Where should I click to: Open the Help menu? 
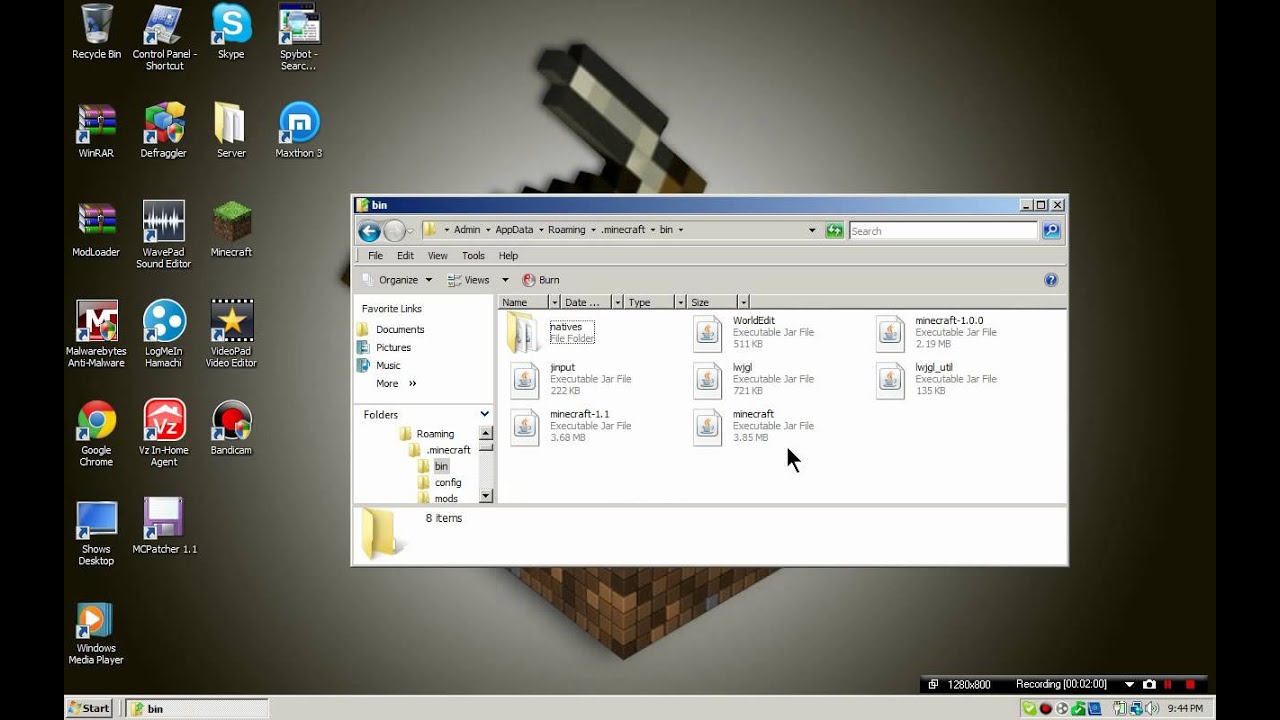point(508,256)
